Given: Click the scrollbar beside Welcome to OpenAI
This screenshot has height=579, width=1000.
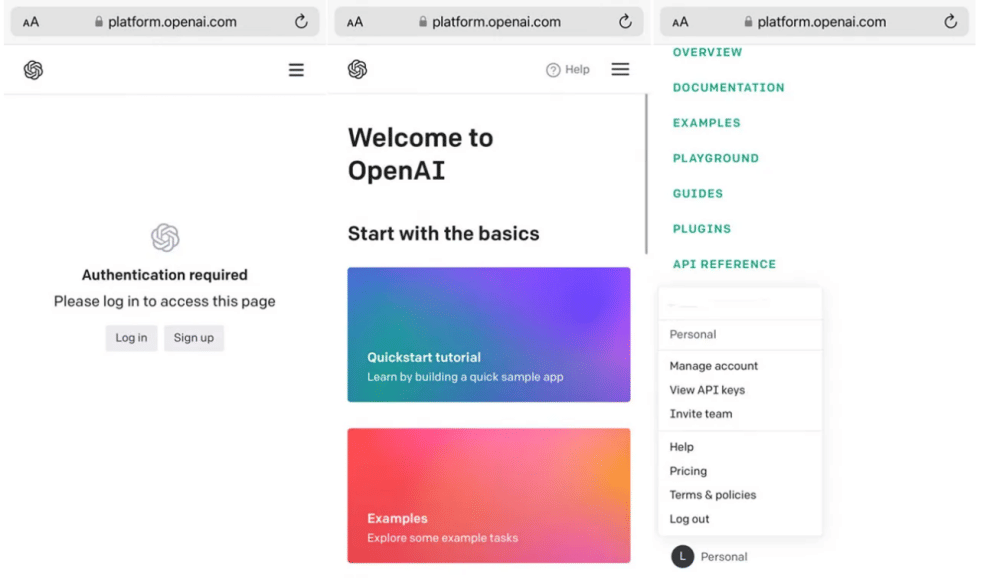Looking at the screenshot, I should [647, 174].
